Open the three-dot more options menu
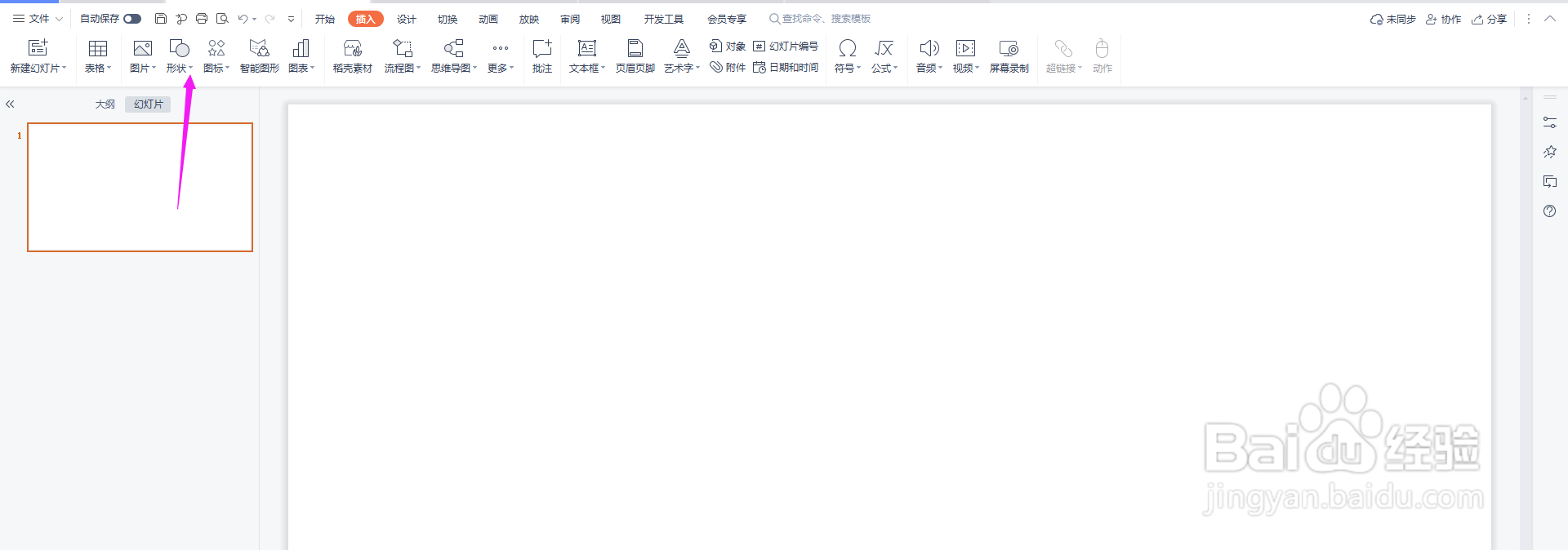1568x550 pixels. tap(1529, 19)
